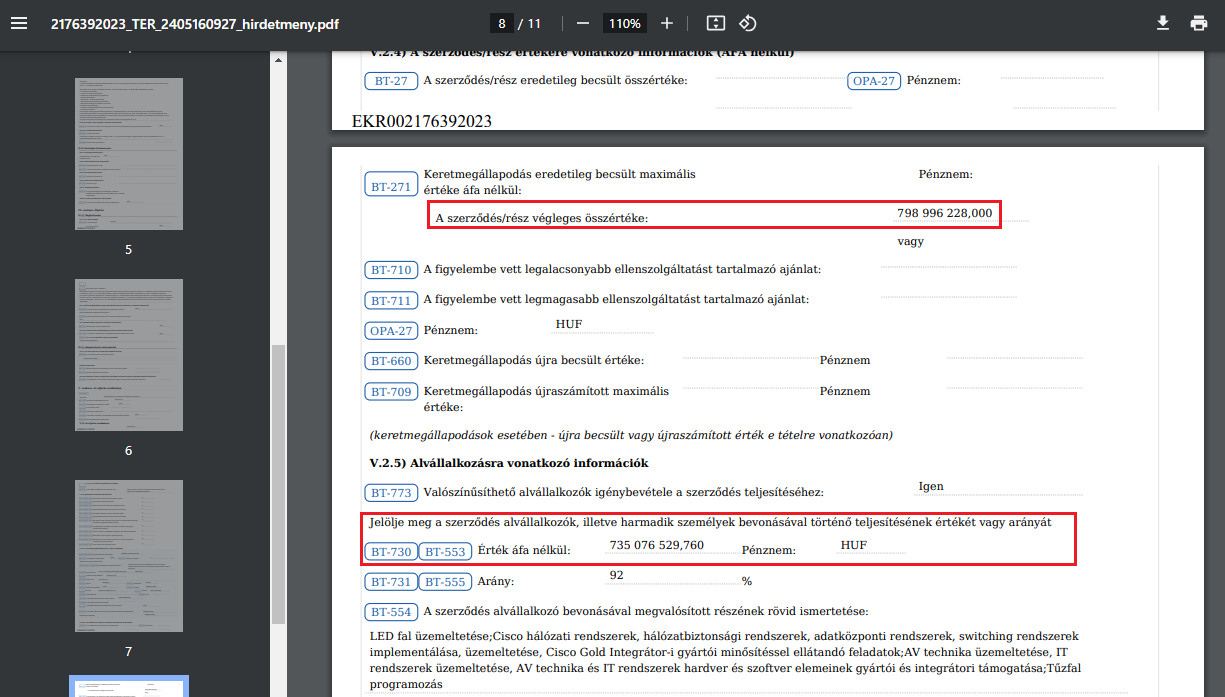Rotate the document counterclockwise

(748, 23)
